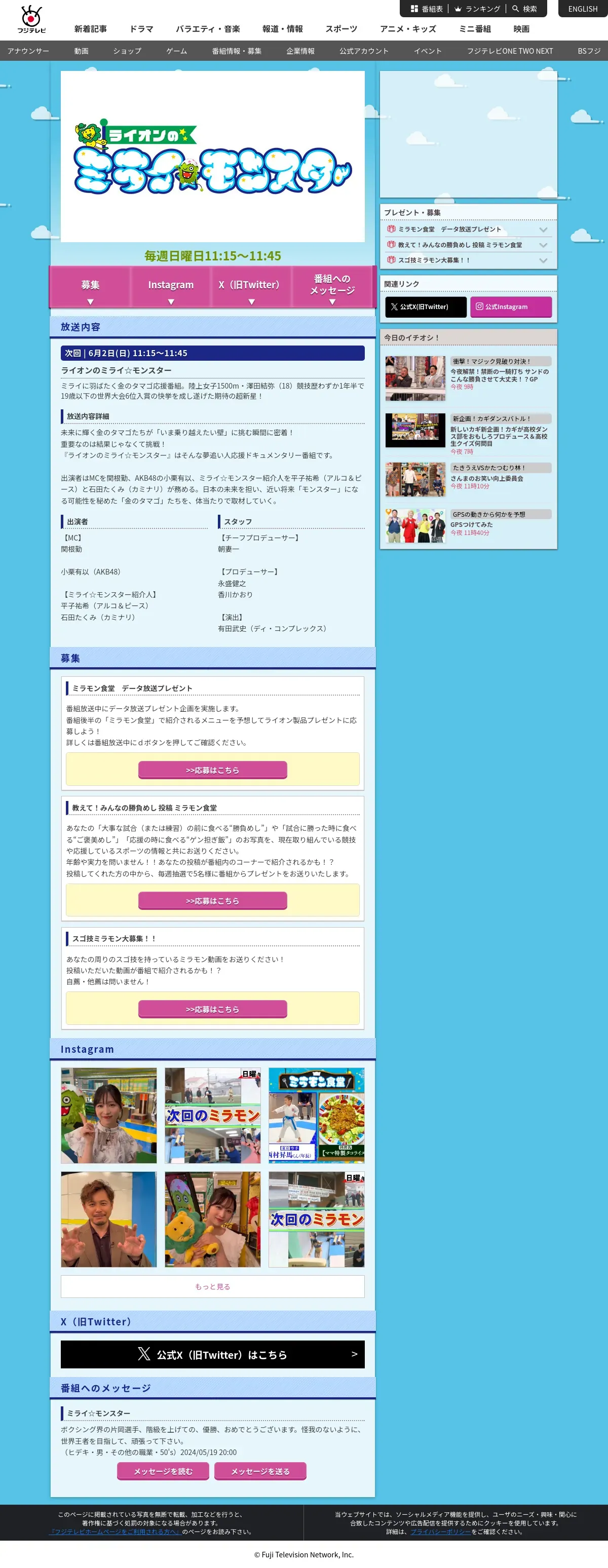
Task: Open BSフジ in sub navigation
Action: tap(589, 51)
